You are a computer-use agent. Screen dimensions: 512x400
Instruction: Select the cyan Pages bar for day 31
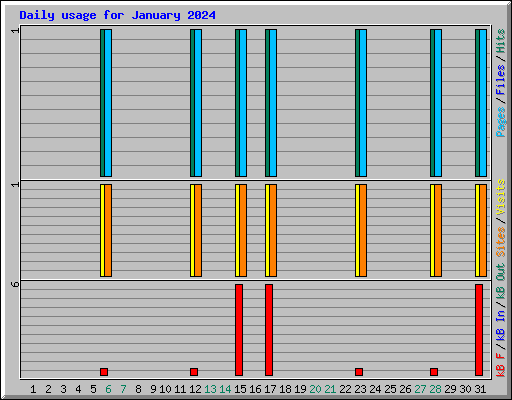tap(483, 103)
